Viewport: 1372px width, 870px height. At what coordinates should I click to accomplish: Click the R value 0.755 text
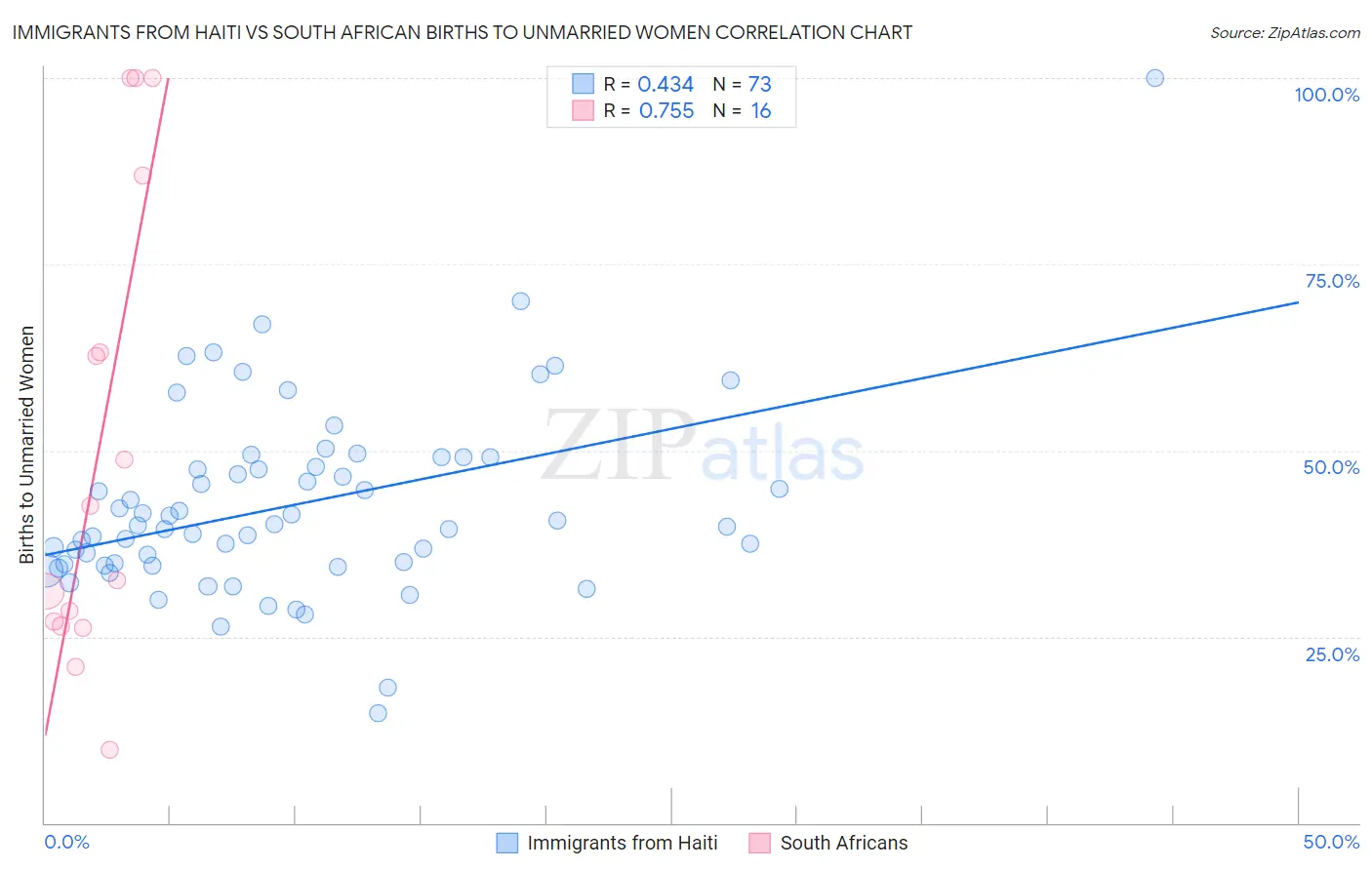(x=666, y=110)
